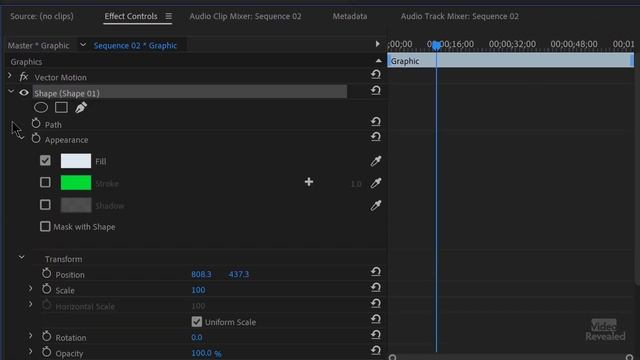Click the Opacity value 100.0 %

pos(207,353)
